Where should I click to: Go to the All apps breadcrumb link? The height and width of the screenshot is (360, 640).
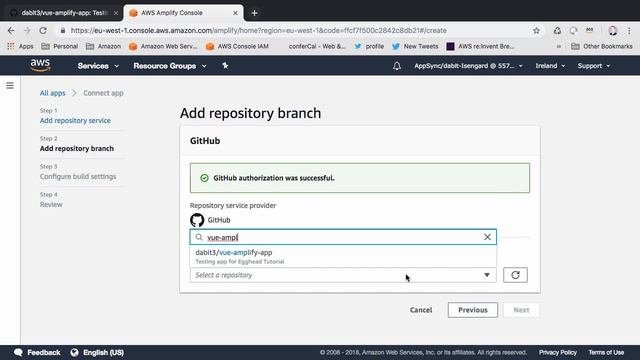53,93
